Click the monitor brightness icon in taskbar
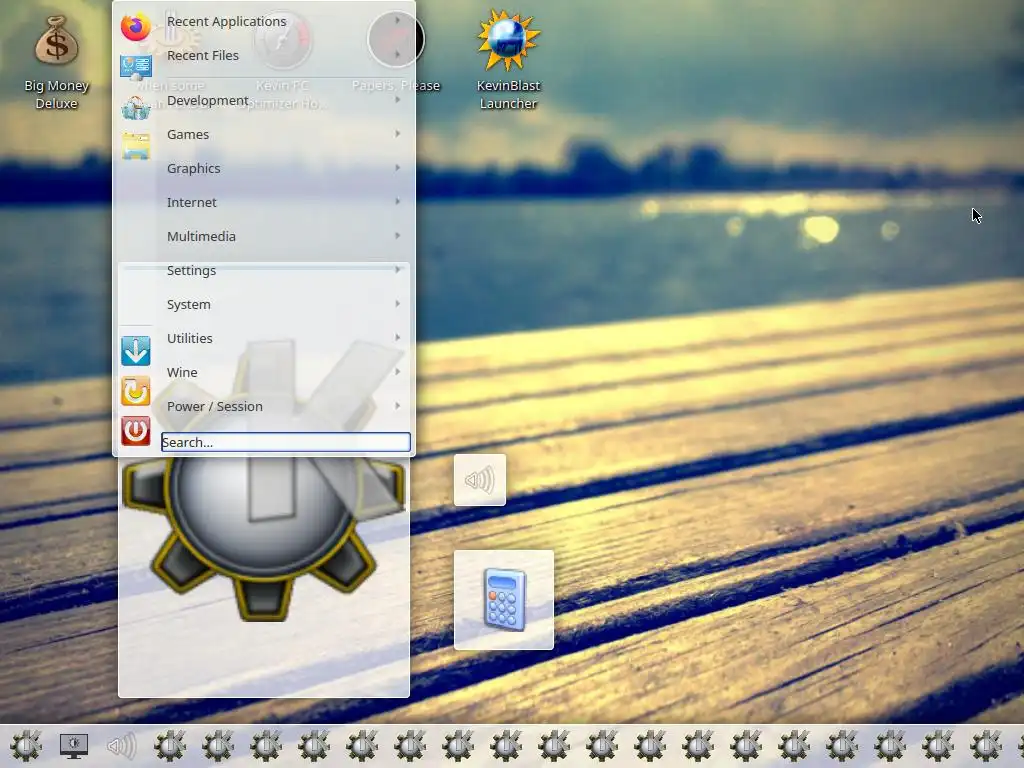Screen dimensions: 1024x768 (x=74, y=746)
